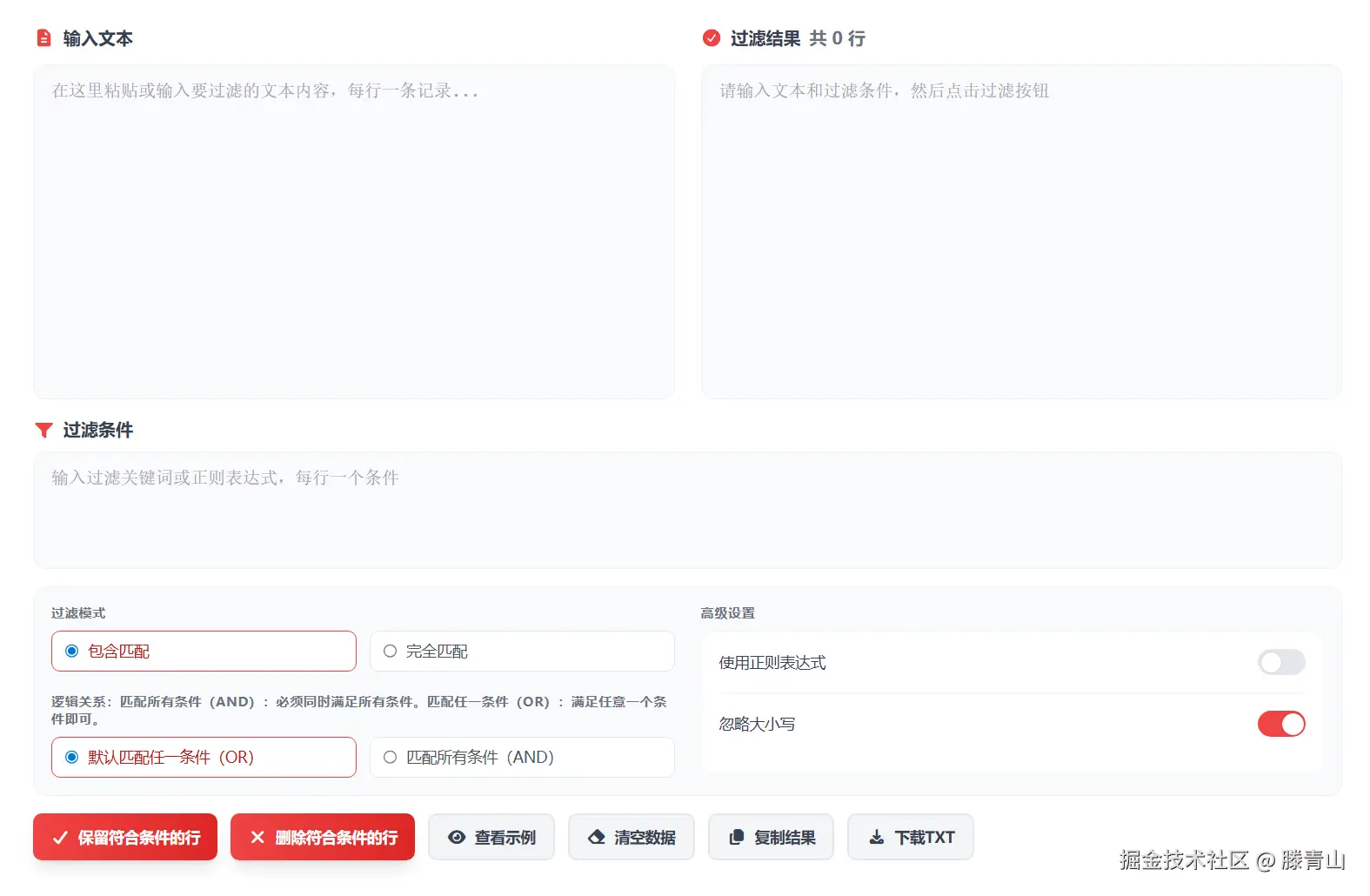Click the copy icon on 复制结果
The image size is (1370, 896).
(737, 837)
